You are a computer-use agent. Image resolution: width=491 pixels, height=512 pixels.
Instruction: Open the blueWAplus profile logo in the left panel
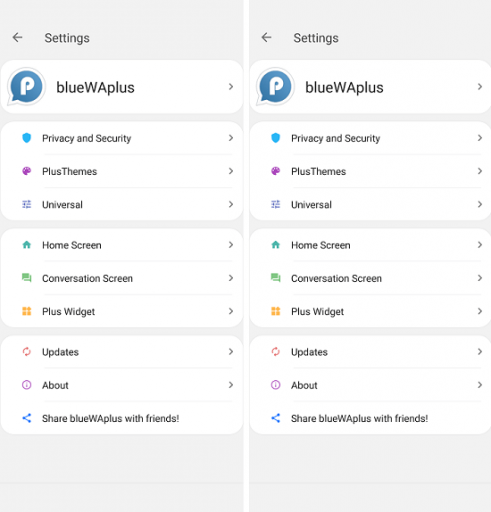[x=26, y=87]
